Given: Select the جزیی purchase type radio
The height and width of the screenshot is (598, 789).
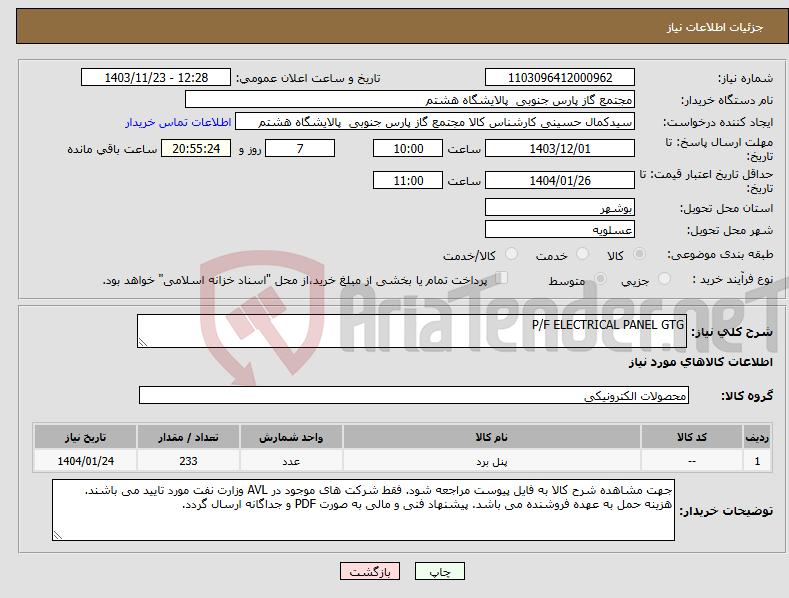Looking at the screenshot, I should click(x=664, y=278).
